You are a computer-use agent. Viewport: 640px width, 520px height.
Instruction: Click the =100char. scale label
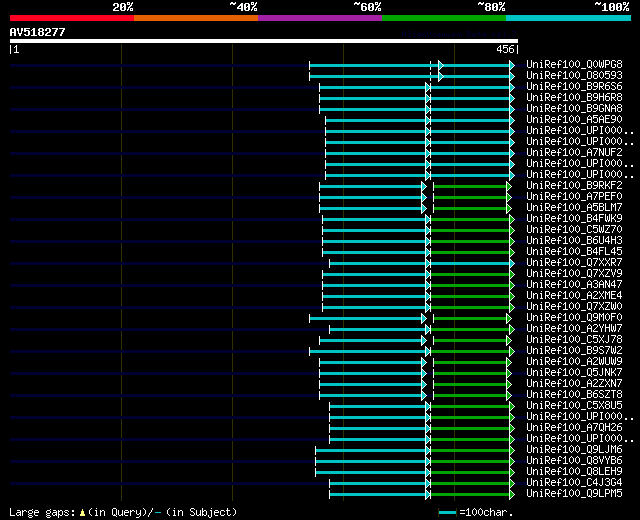point(486,512)
